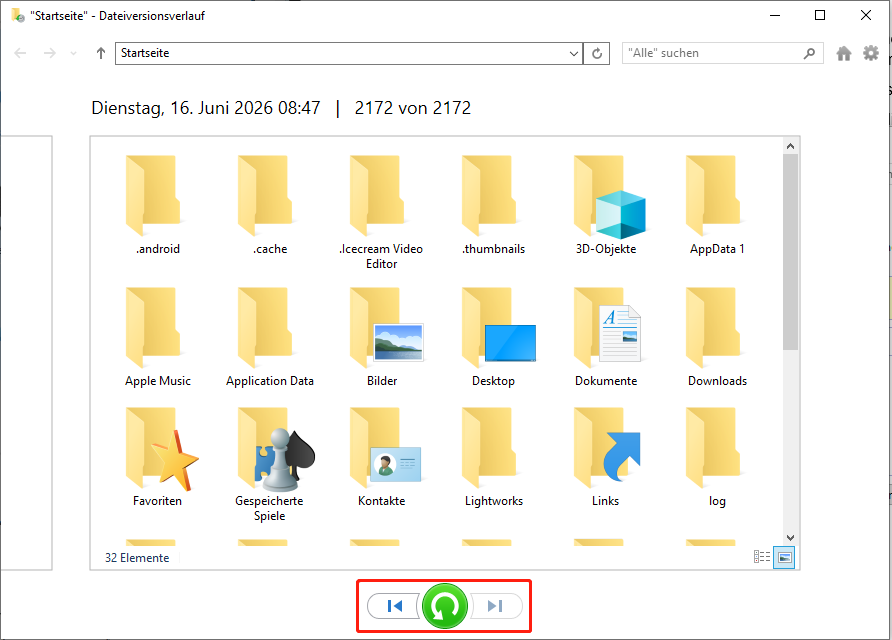Refresh the Startseite view
Viewport: 892px width, 640px height.
[597, 53]
